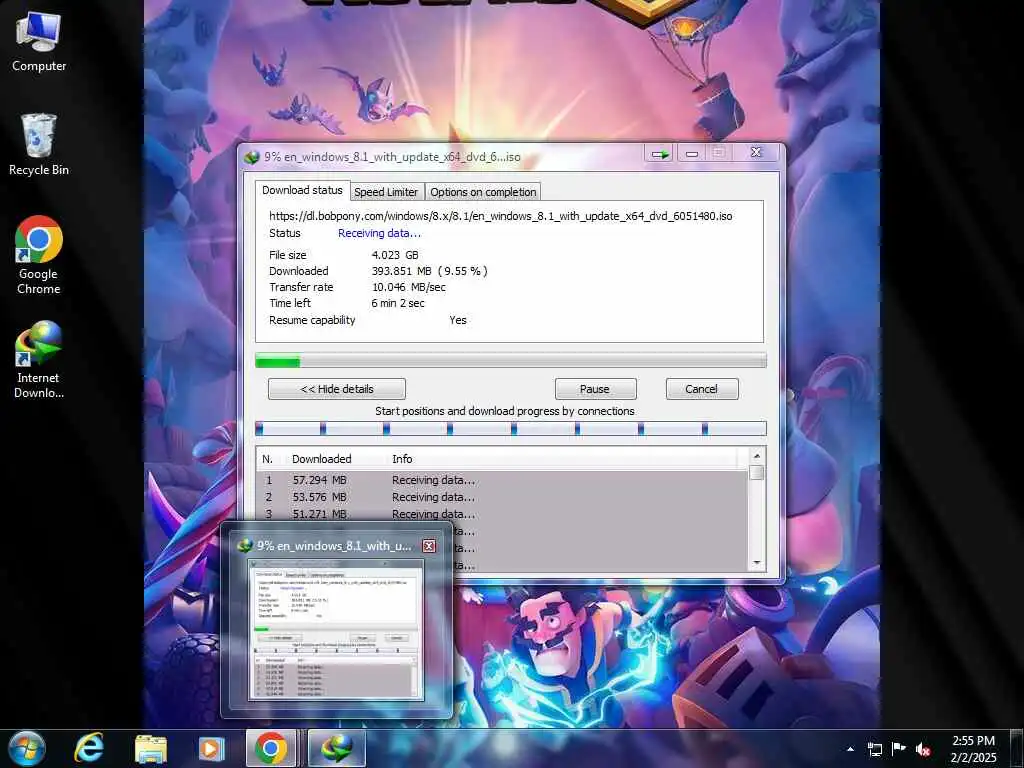Click the N. column header
The width and height of the screenshot is (1024, 768).
coord(270,458)
